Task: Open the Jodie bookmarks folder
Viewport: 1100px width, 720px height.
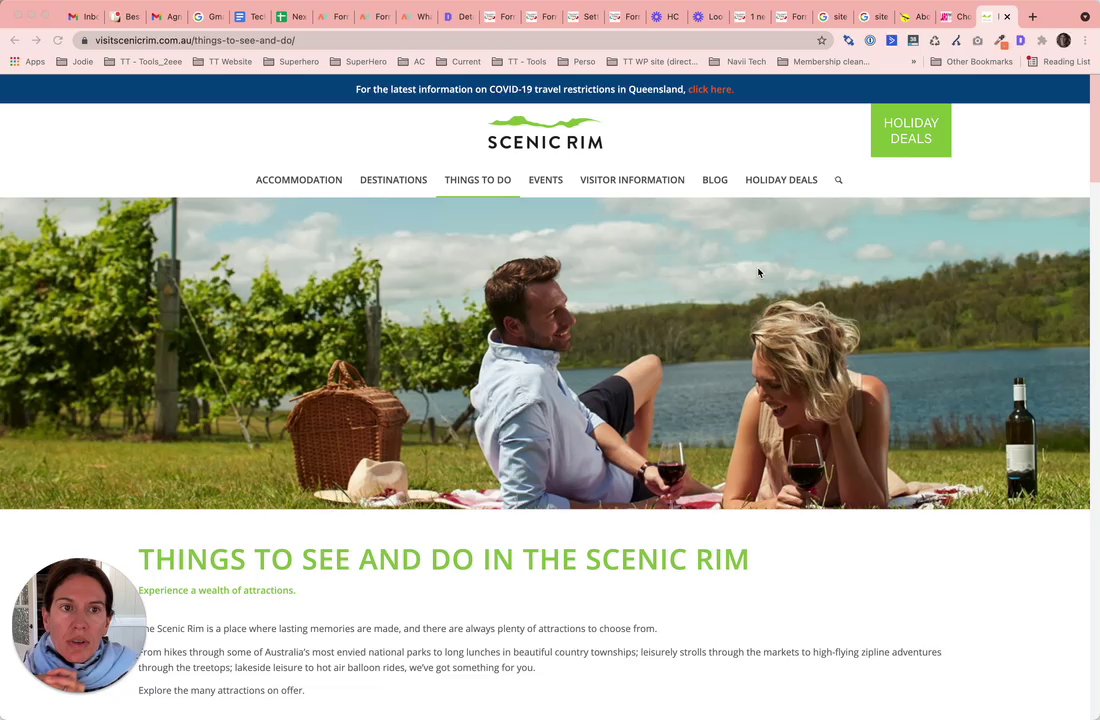Action: coord(74,62)
